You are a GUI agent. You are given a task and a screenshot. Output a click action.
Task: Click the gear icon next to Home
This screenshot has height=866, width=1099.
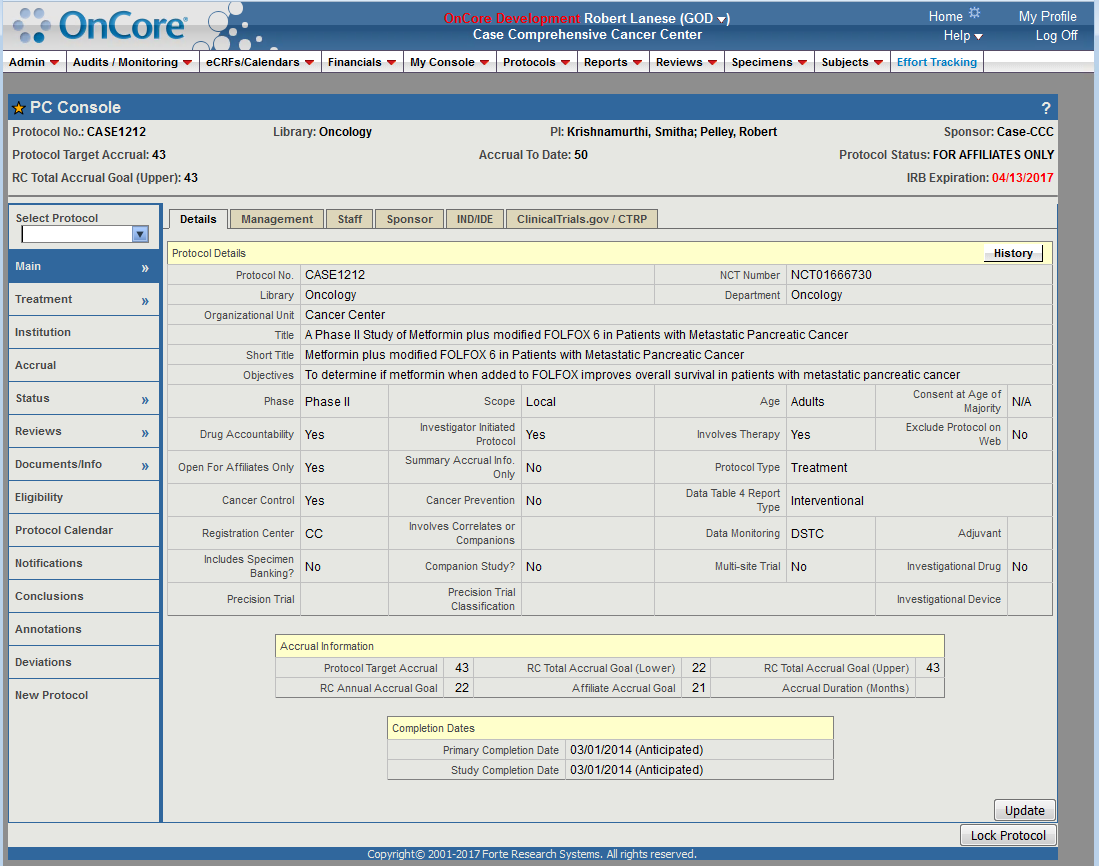pos(975,12)
